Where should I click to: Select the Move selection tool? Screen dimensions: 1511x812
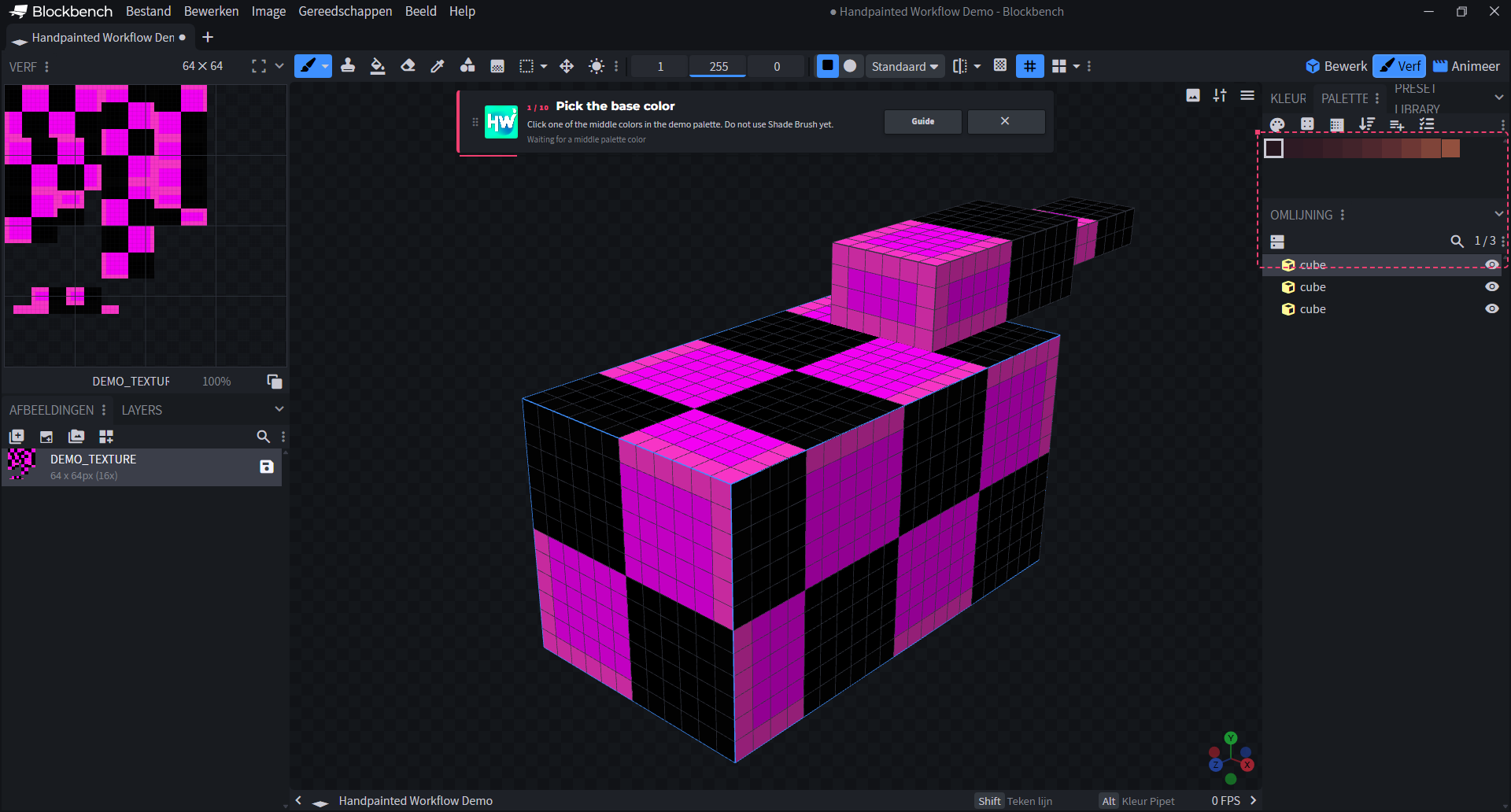click(567, 66)
